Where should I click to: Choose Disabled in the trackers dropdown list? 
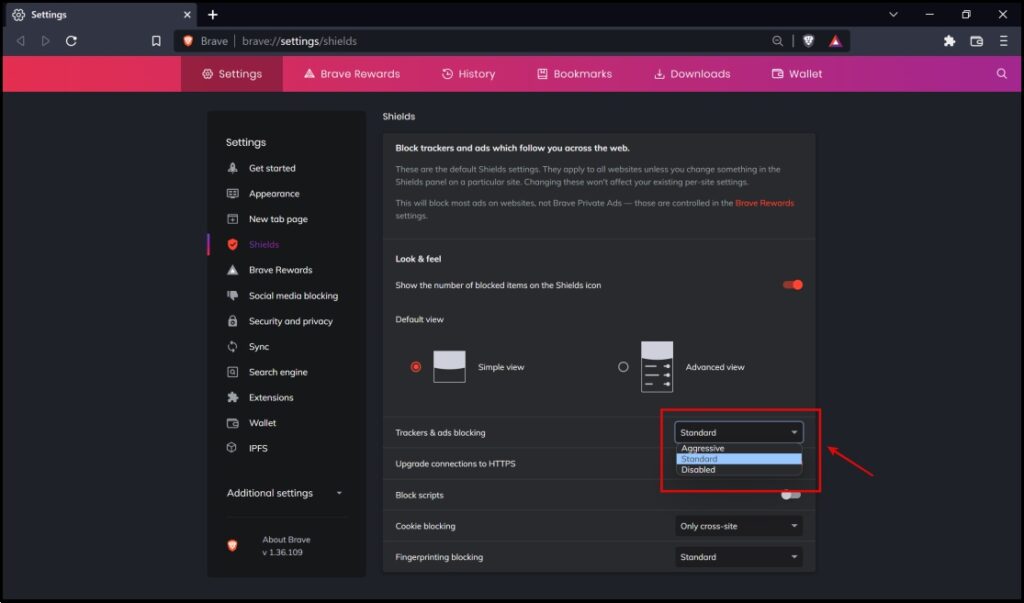coord(739,469)
